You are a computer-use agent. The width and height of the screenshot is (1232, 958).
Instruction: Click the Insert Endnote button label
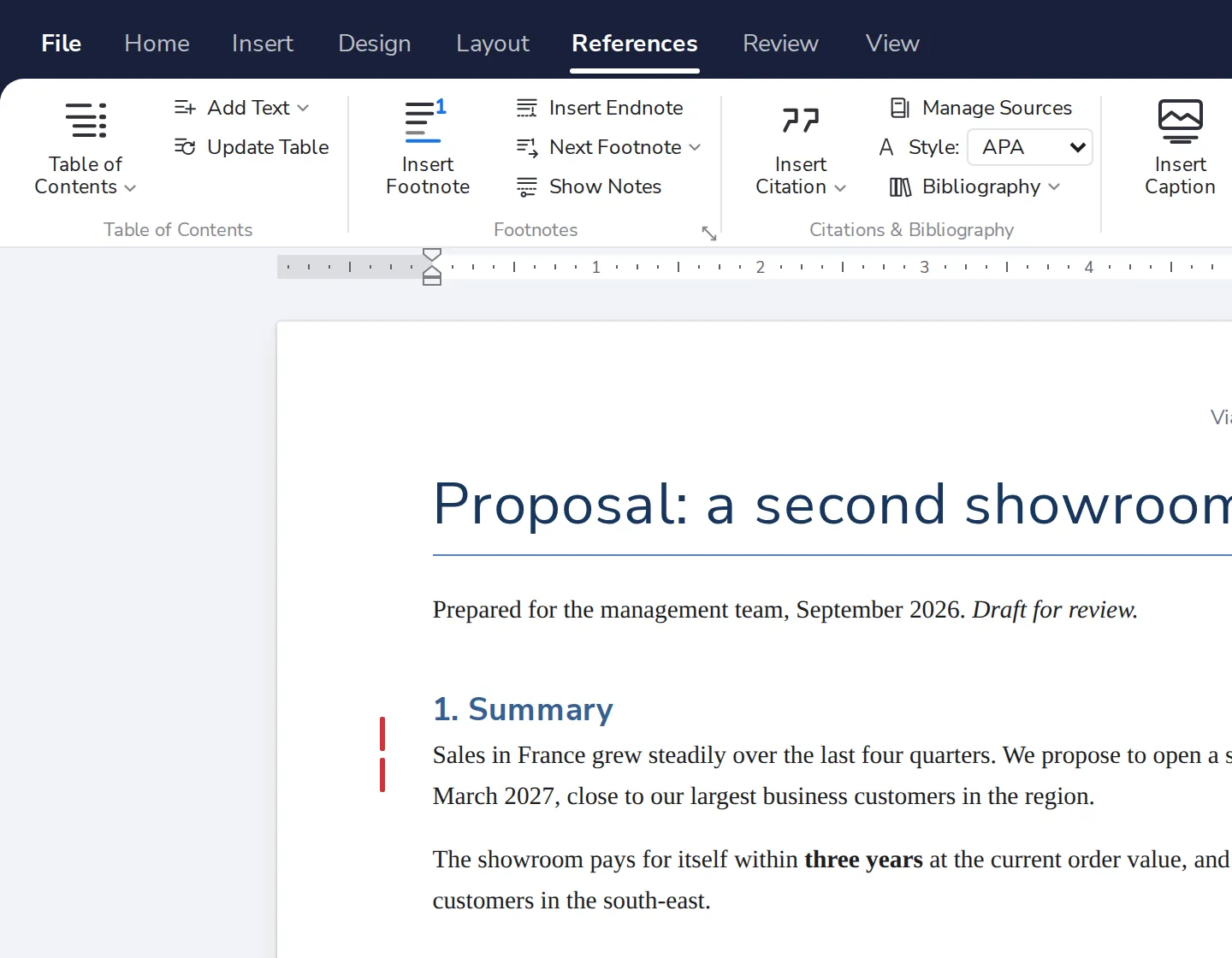point(616,108)
